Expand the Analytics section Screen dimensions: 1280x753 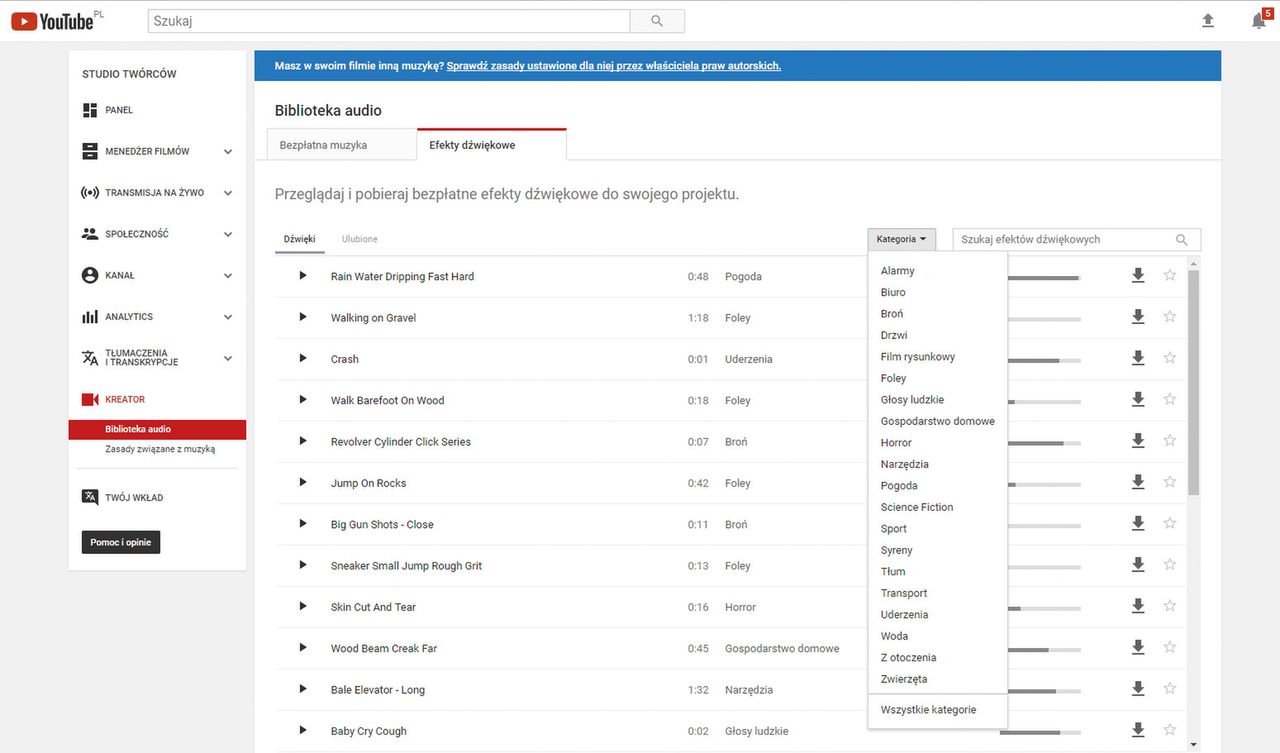point(228,317)
